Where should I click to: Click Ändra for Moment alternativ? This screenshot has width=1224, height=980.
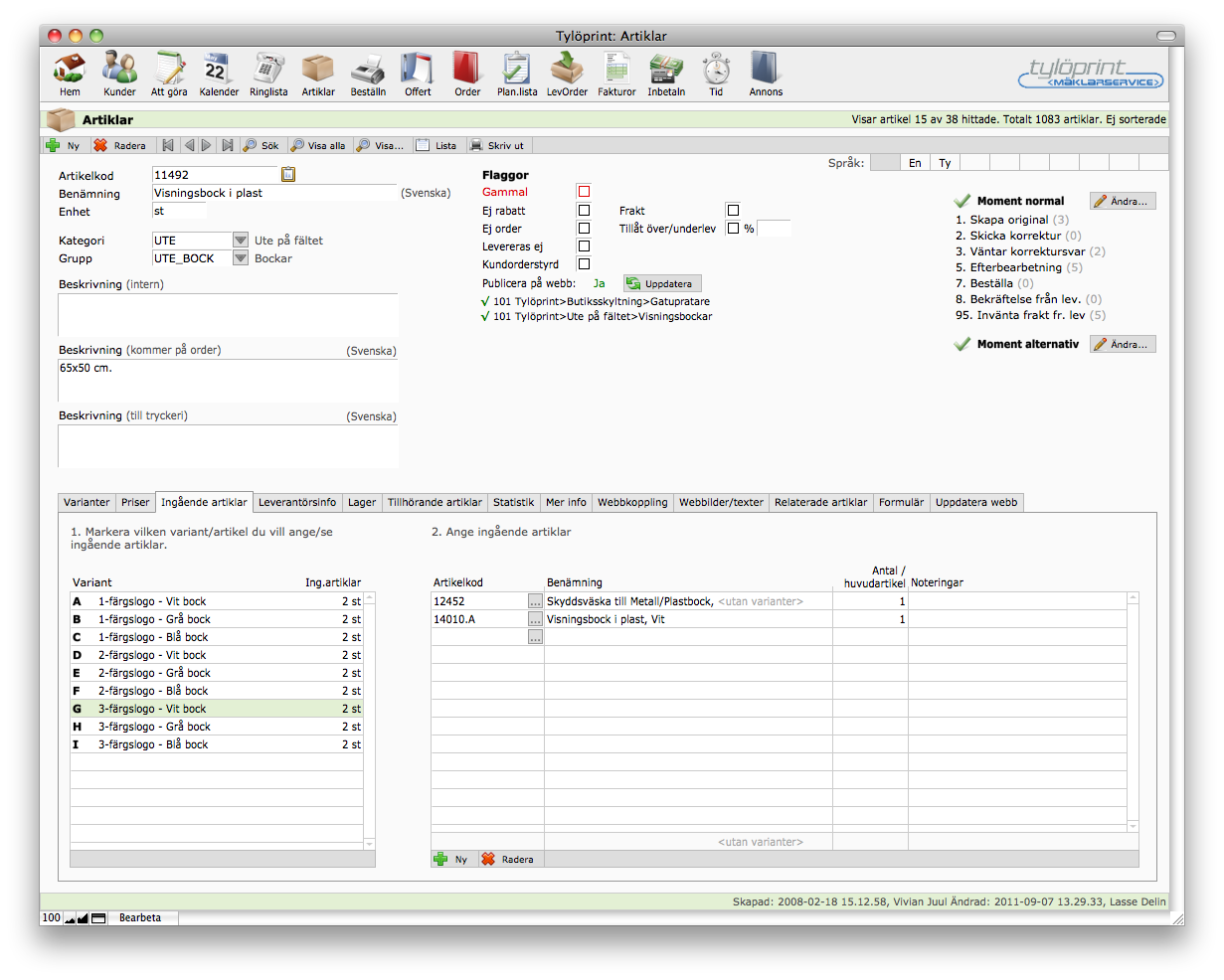point(1123,344)
